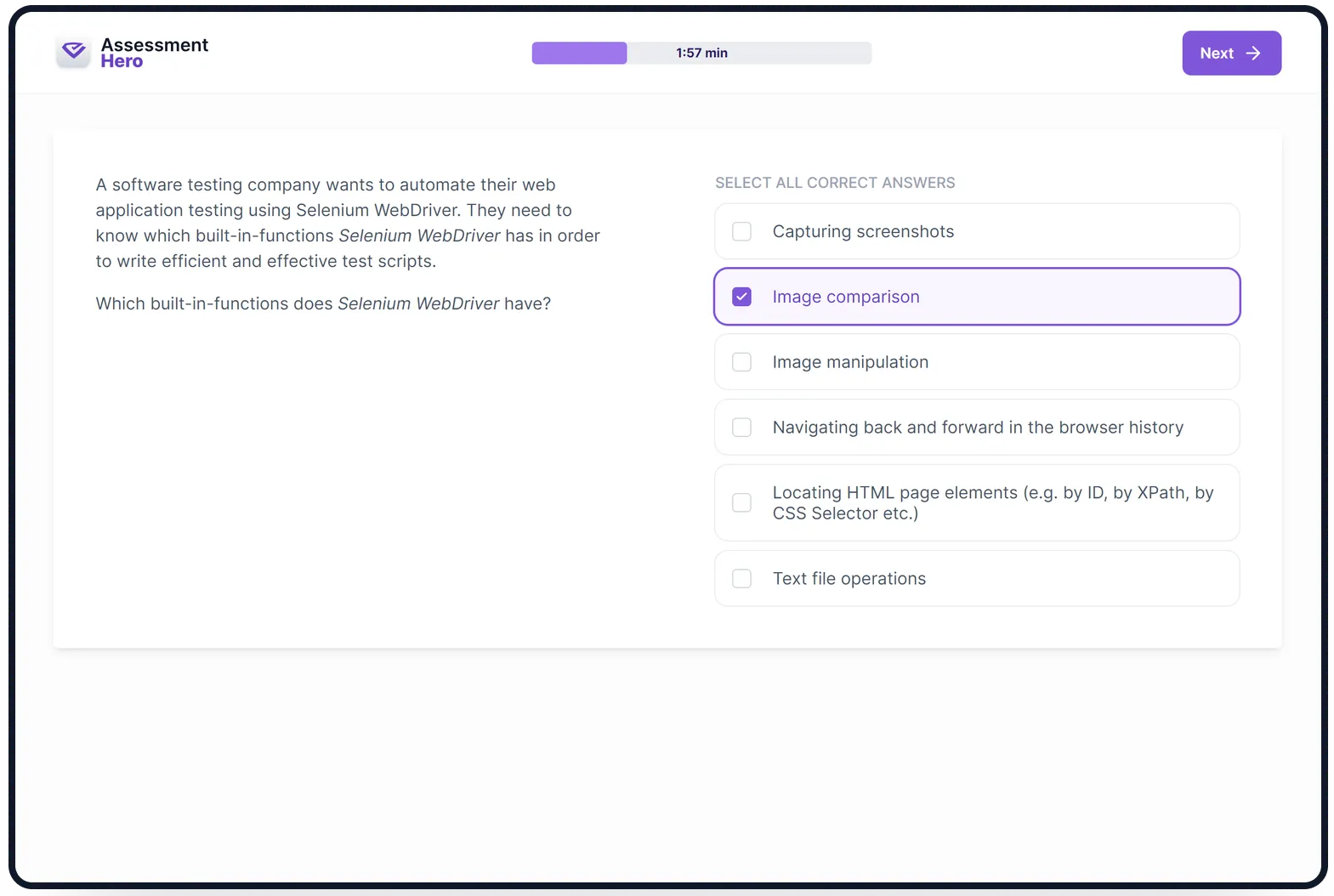Viewport: 1334px width, 896px height.
Task: Click the Text file operations label
Action: click(x=849, y=579)
